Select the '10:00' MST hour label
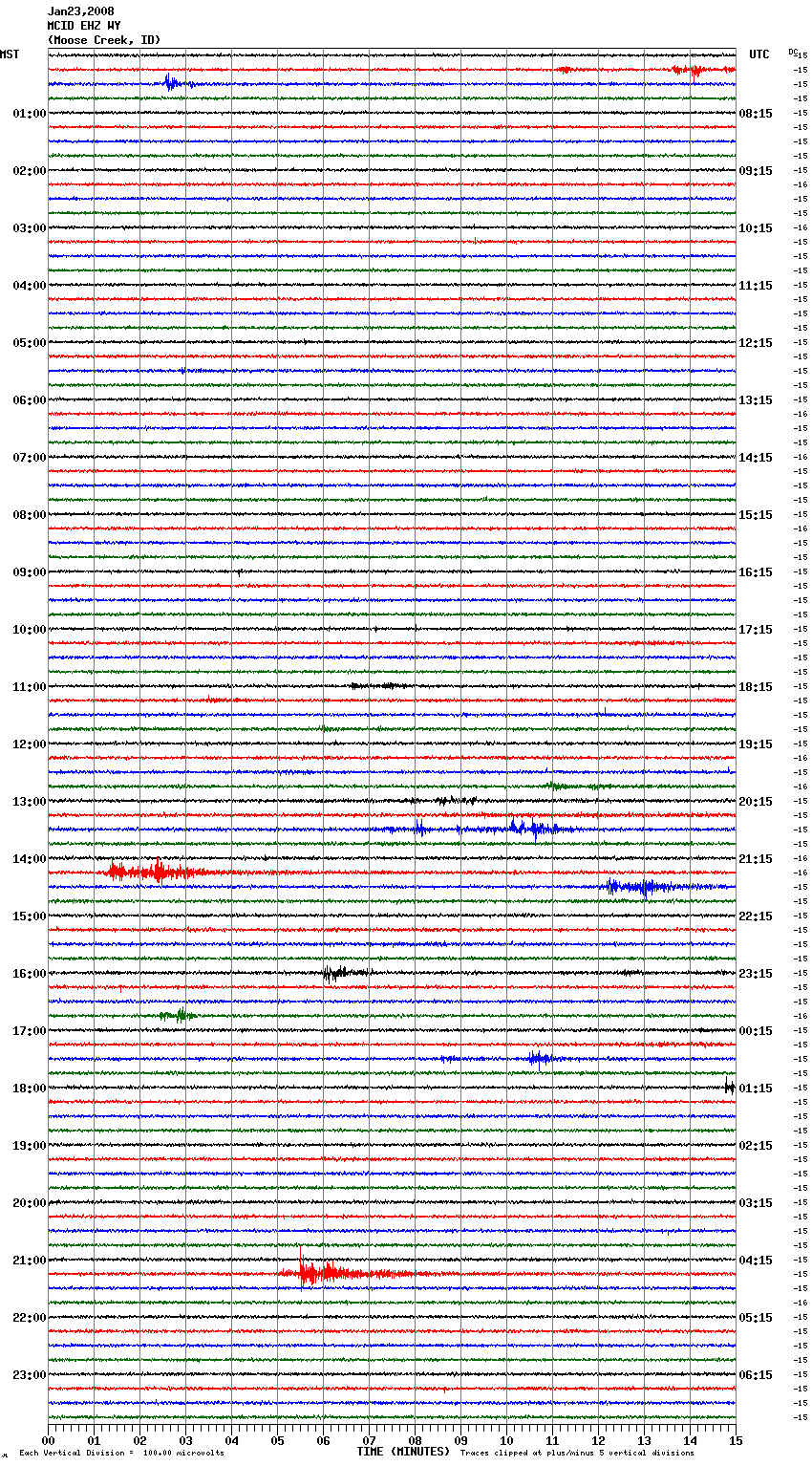 29,630
